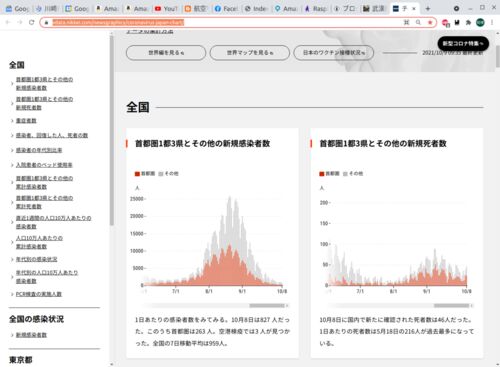Viewport: 500px width, 367px height.
Task: Click the sidebar heading 東京都
Action: (21, 360)
